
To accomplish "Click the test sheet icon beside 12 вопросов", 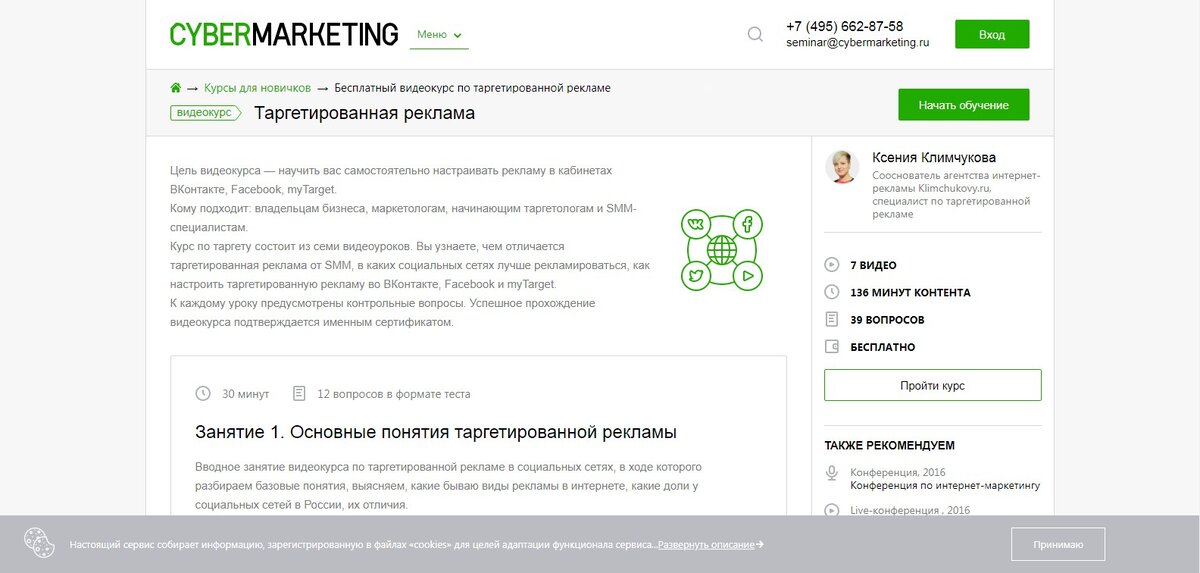I will coord(299,393).
